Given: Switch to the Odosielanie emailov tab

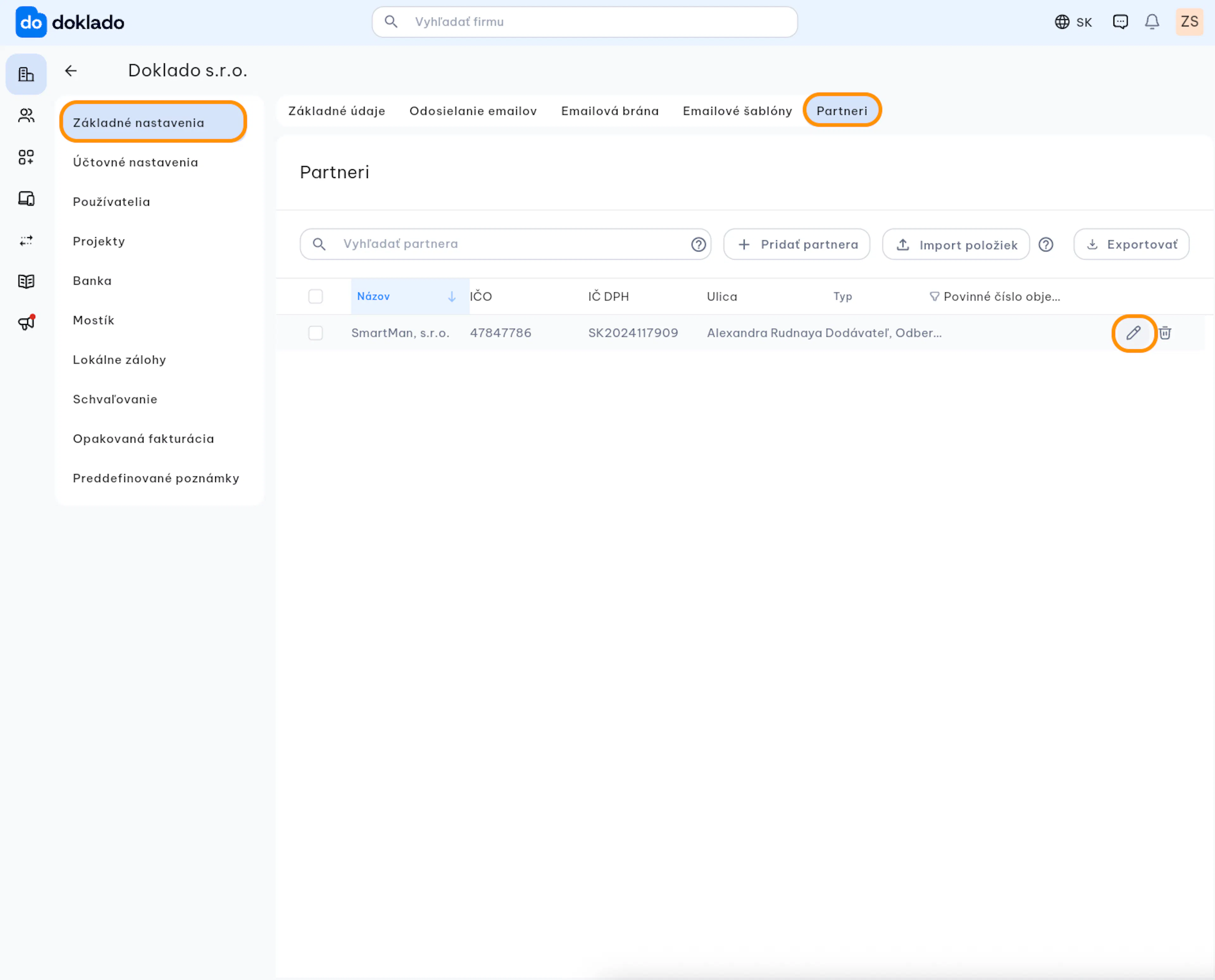Looking at the screenshot, I should coord(473,111).
